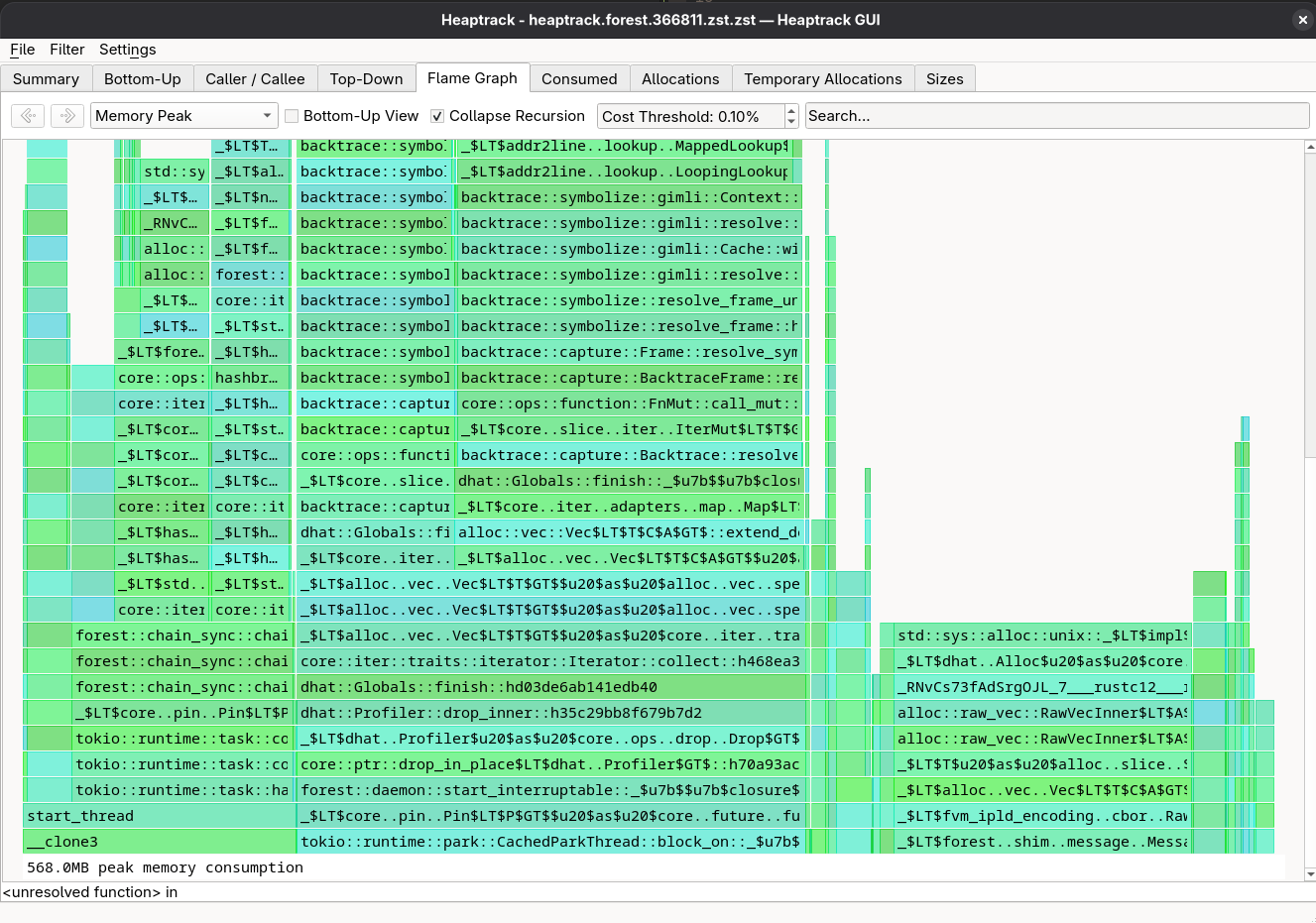Uncheck the Collapse Recursion checkbox
The width and height of the screenshot is (1316, 923).
pyautogui.click(x=437, y=116)
